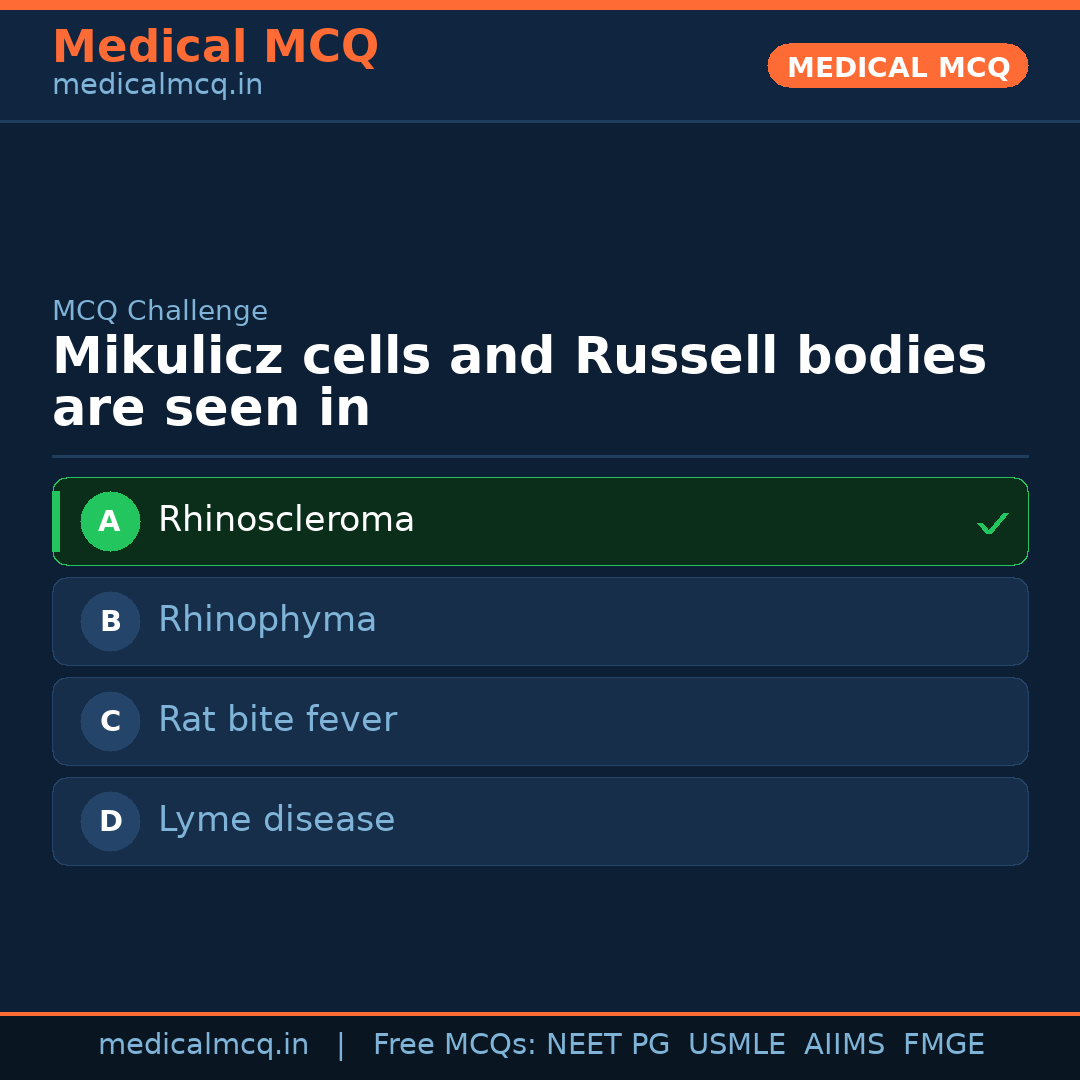Select the Lyme disease answer text

(x=276, y=820)
